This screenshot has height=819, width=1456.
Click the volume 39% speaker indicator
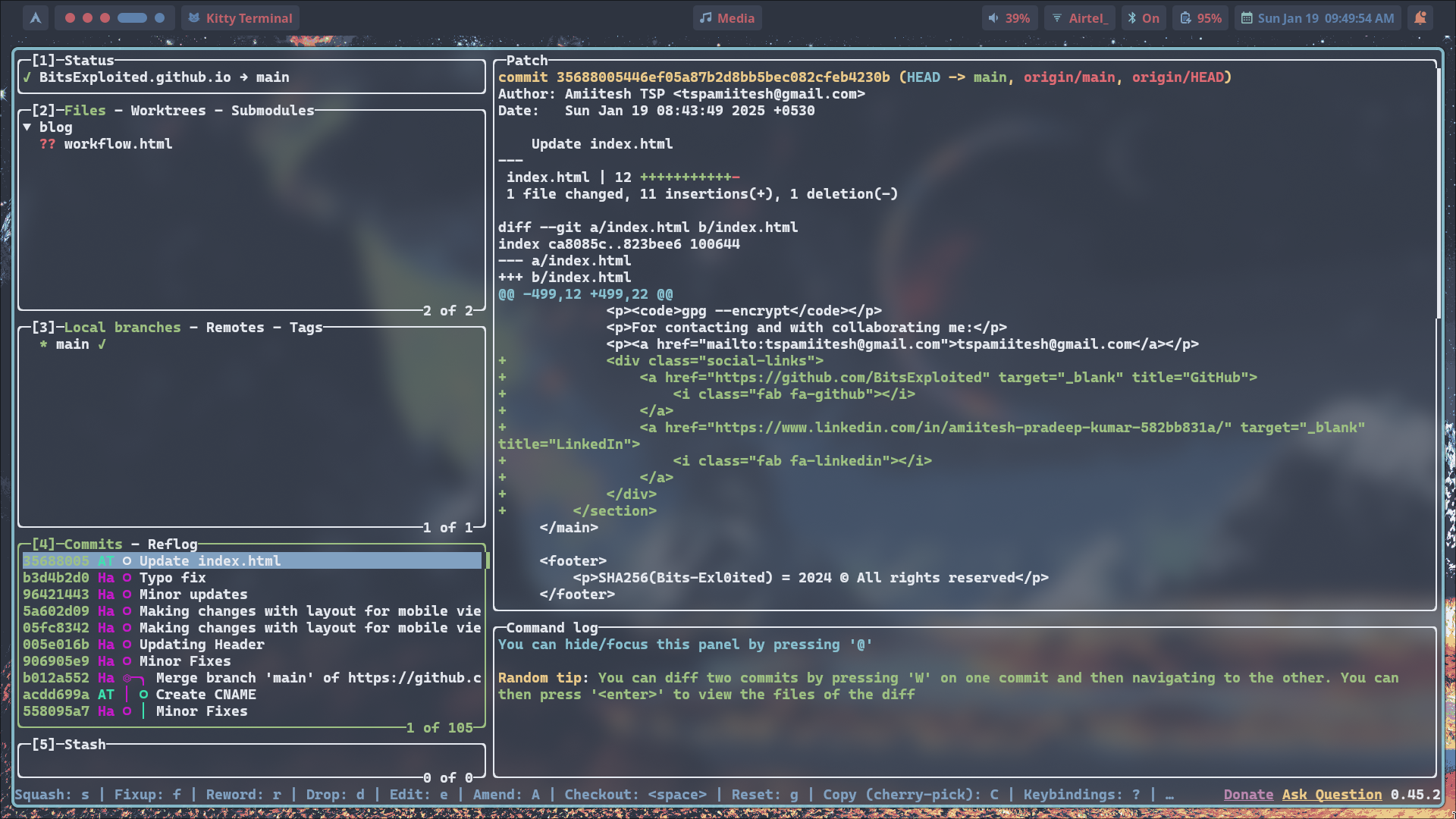(1009, 18)
